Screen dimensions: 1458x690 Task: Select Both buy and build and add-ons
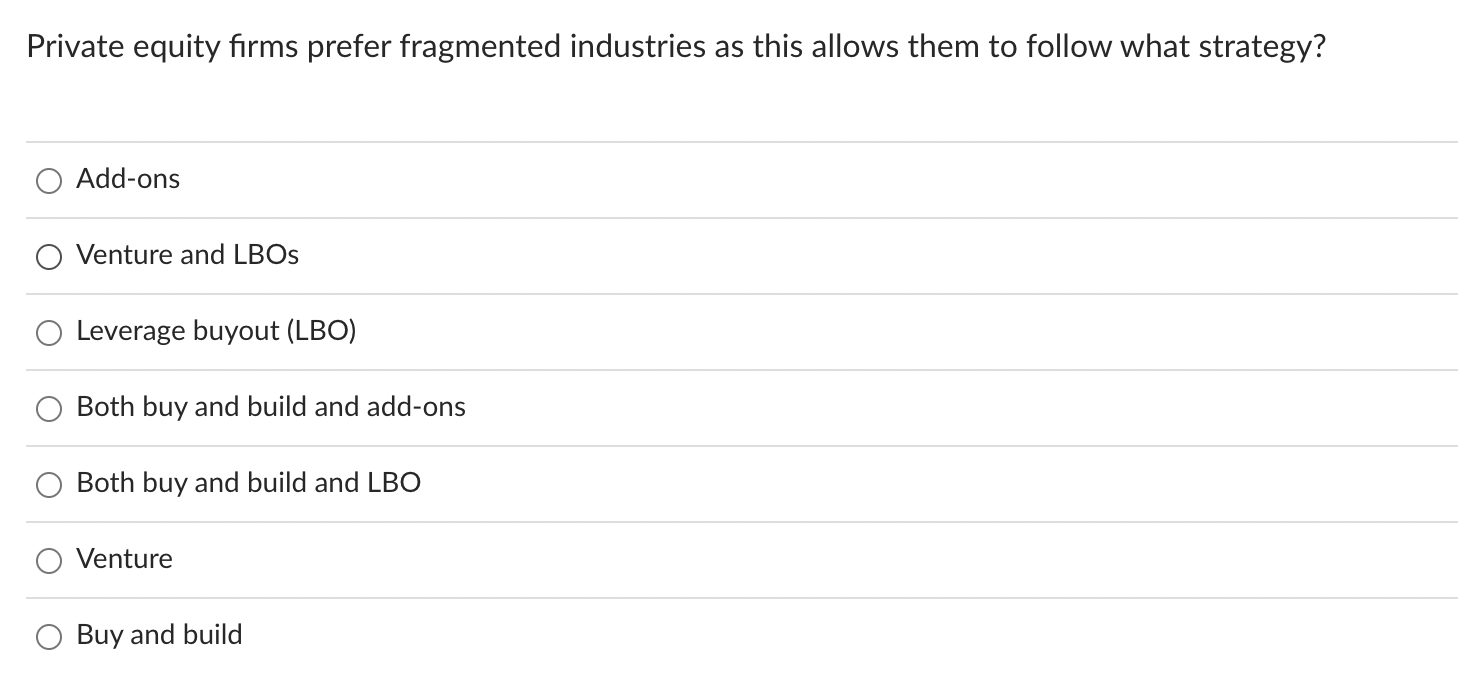tap(48, 408)
